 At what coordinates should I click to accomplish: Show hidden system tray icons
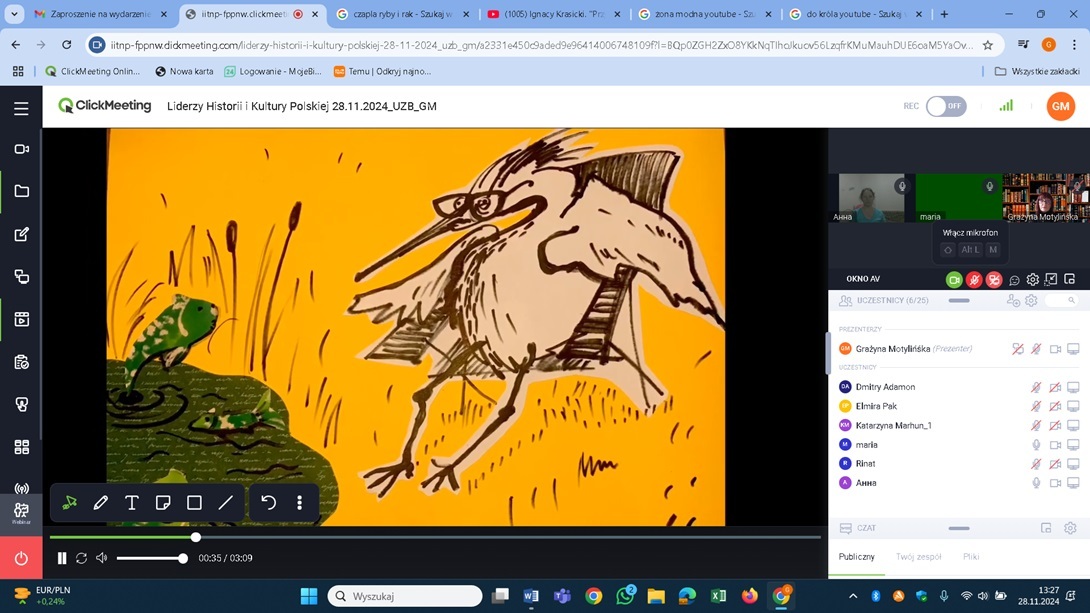tap(853, 596)
